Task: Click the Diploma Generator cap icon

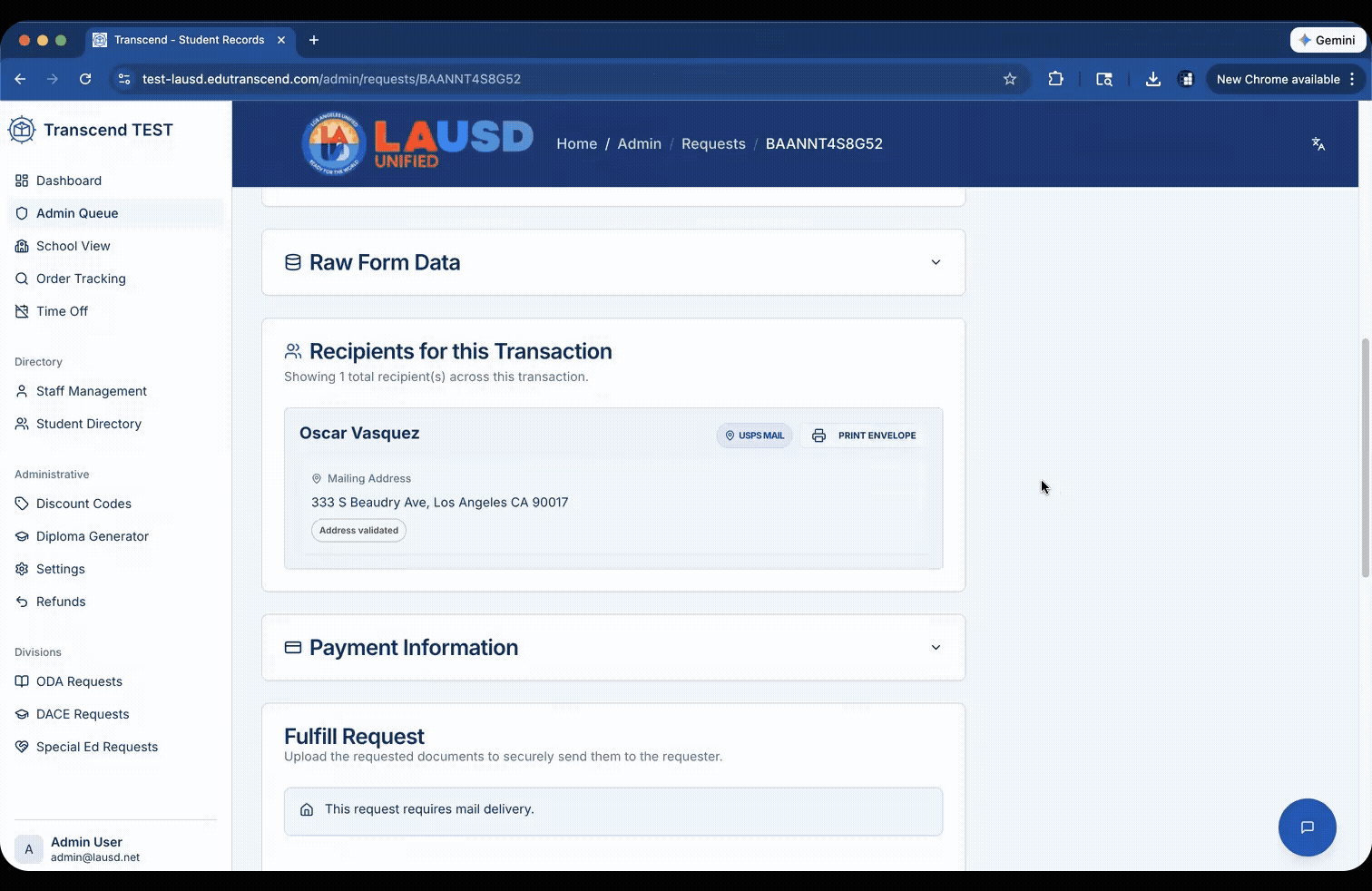Action: coord(22,536)
